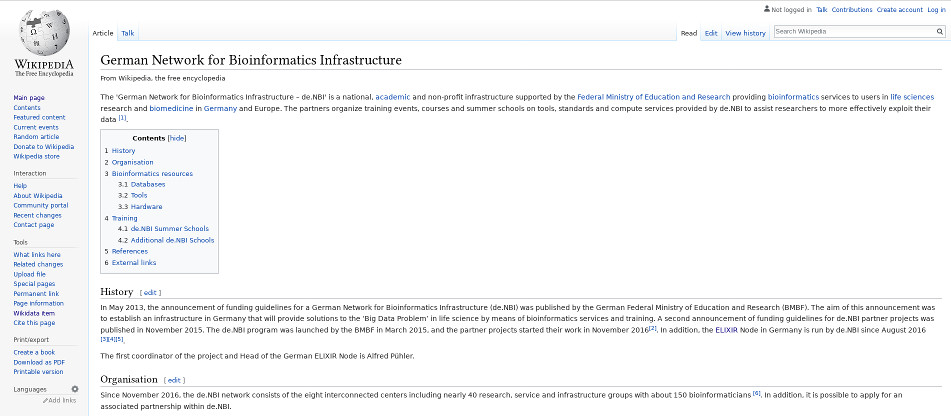Click the not-logged-in user icon

[x=767, y=9]
